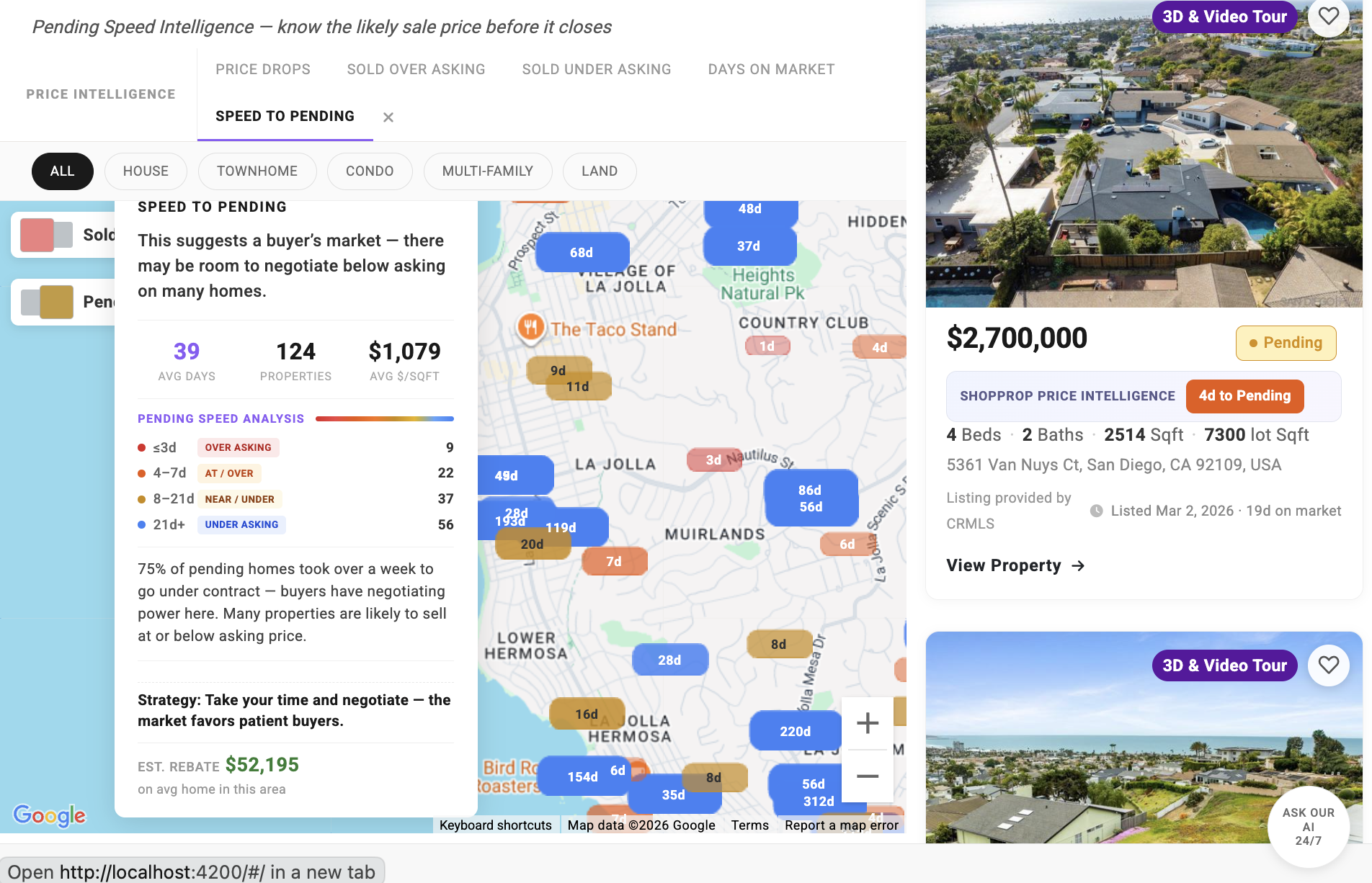Open the Google logo link on map
This screenshot has width=1372, height=883.
(50, 815)
